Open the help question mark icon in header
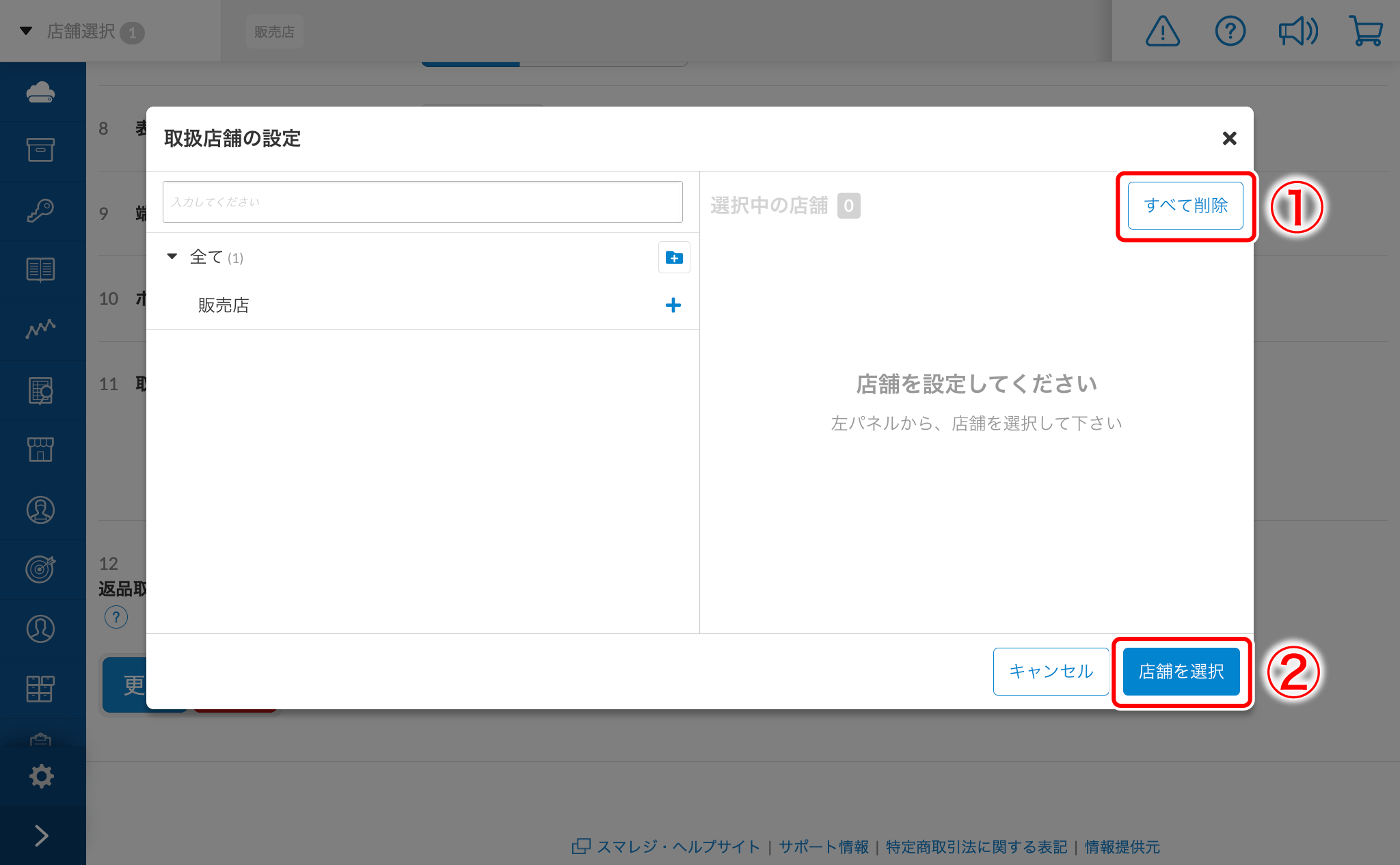Viewport: 1400px width, 865px height. coord(1230,31)
